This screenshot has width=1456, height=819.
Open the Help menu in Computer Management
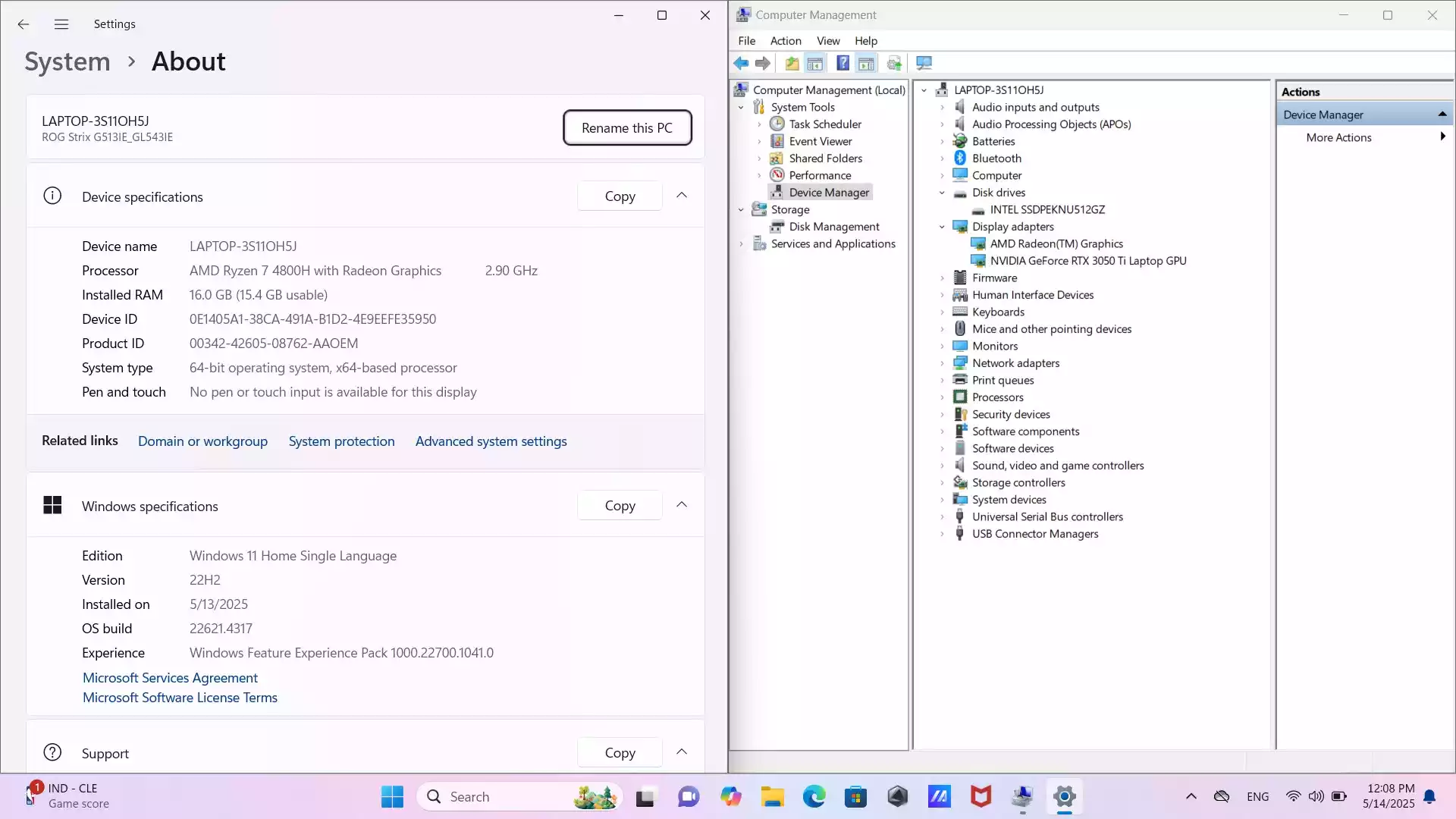point(866,41)
